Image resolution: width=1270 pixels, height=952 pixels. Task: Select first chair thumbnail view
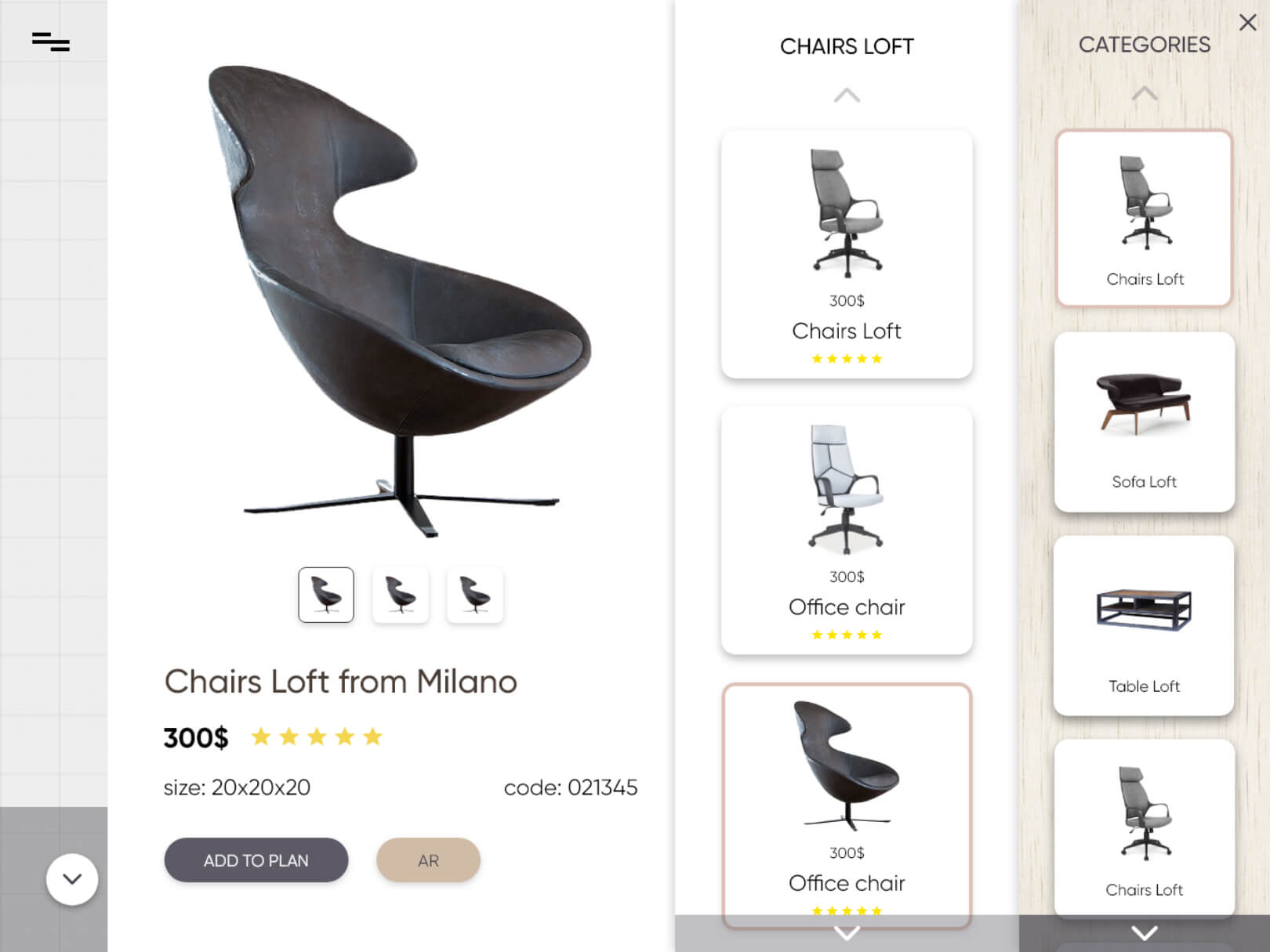326,595
